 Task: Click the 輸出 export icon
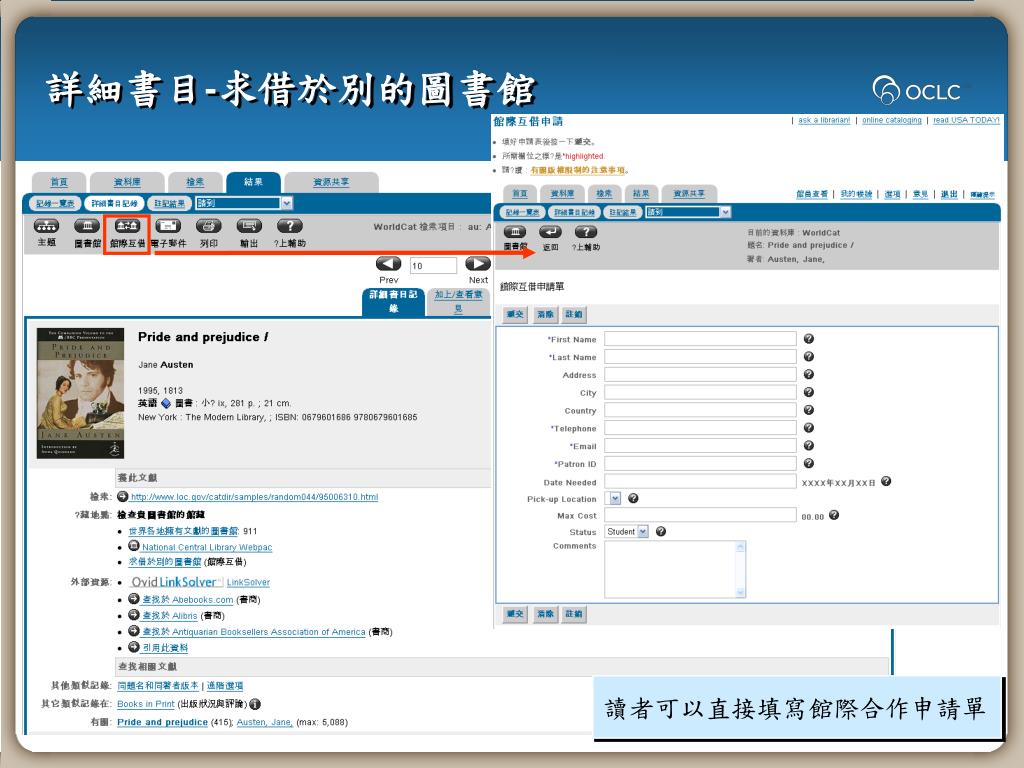click(x=248, y=226)
